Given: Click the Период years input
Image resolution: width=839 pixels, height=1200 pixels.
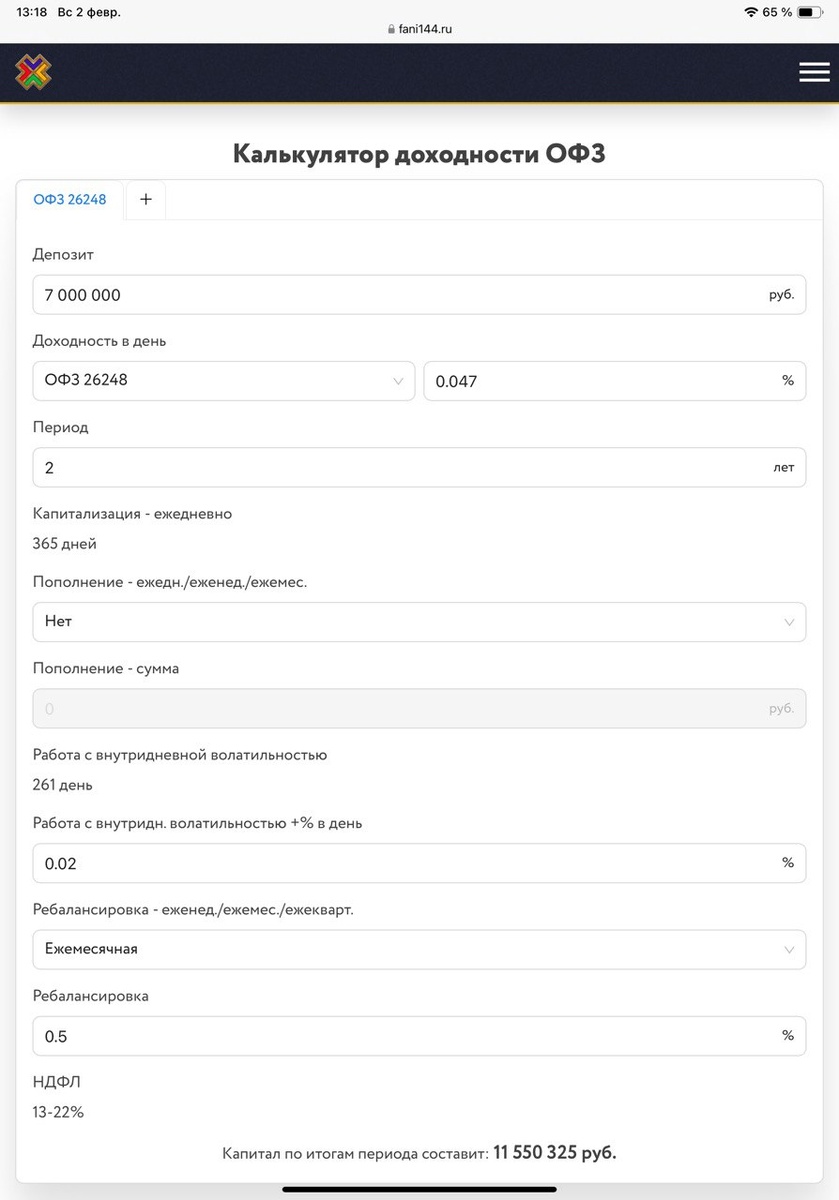Looking at the screenshot, I should (400, 467).
